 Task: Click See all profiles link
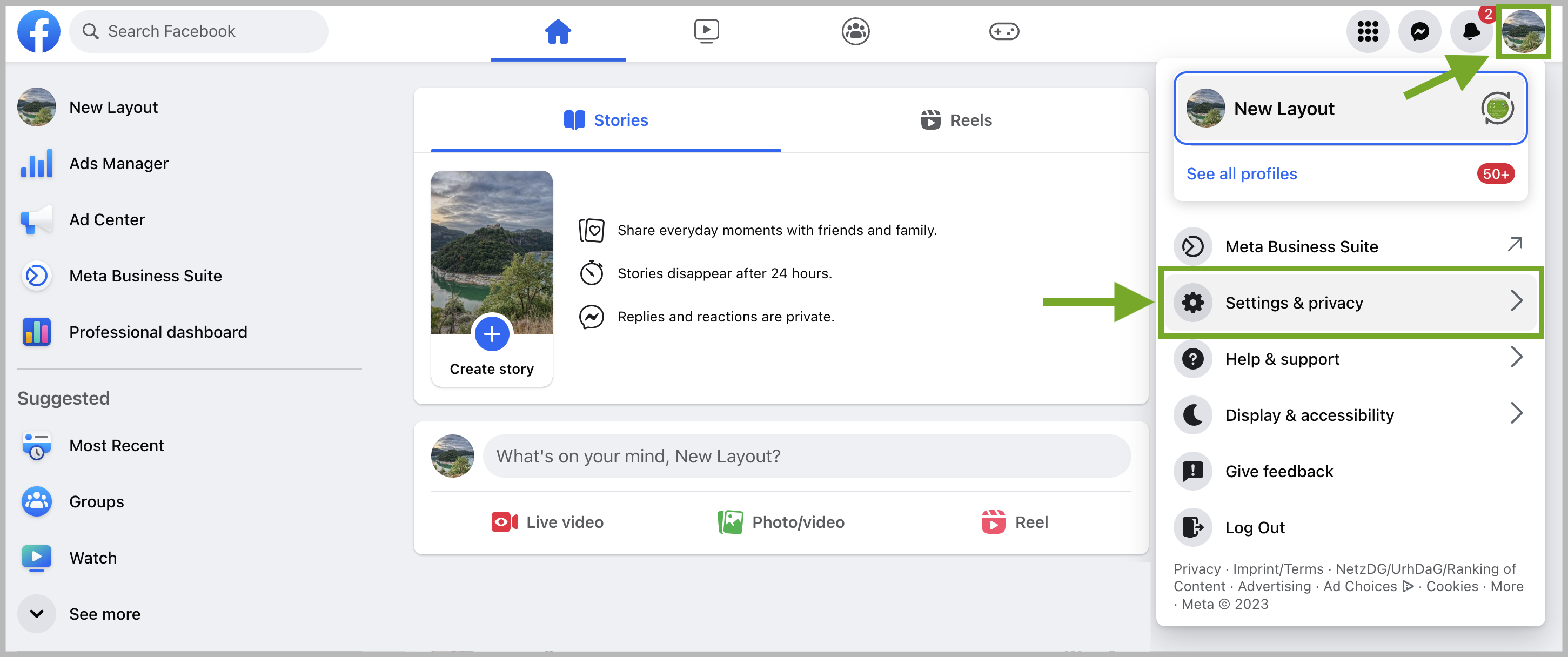click(1241, 173)
